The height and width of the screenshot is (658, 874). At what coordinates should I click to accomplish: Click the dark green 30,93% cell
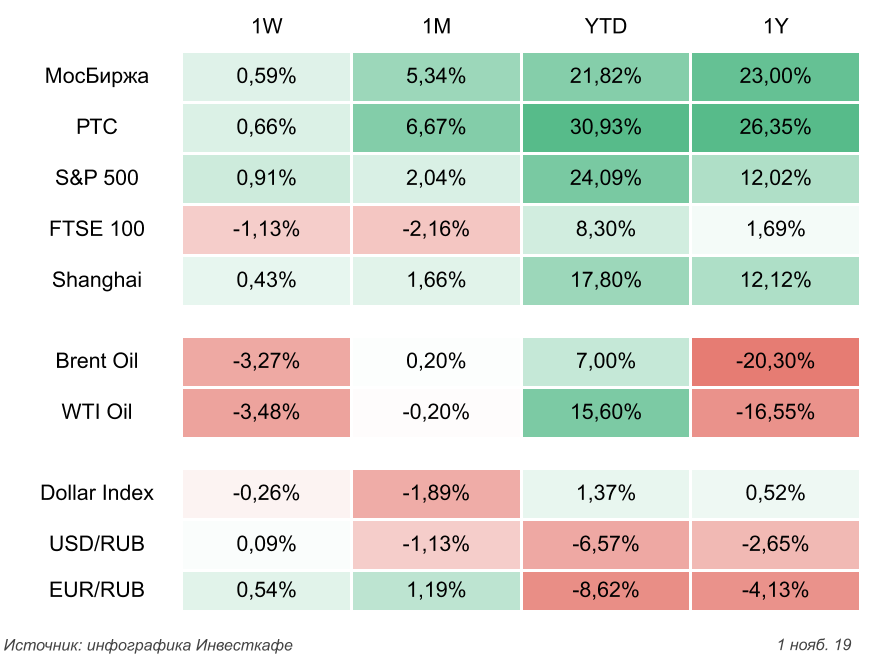click(x=605, y=127)
